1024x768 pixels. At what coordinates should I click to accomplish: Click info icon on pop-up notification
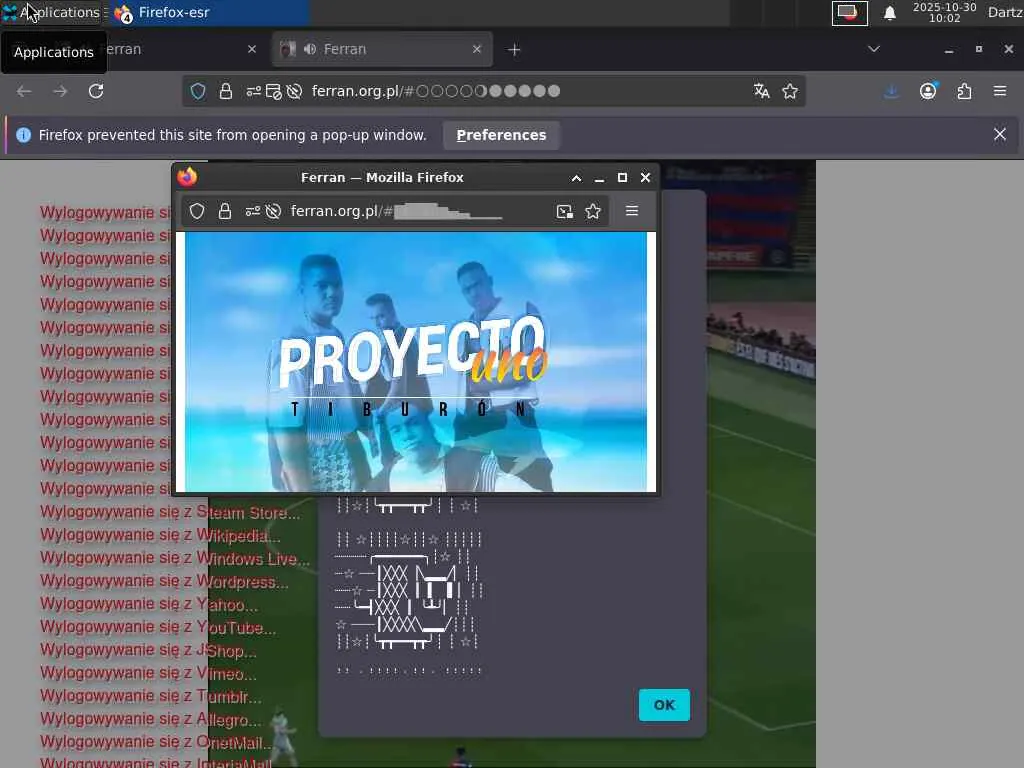click(x=24, y=135)
